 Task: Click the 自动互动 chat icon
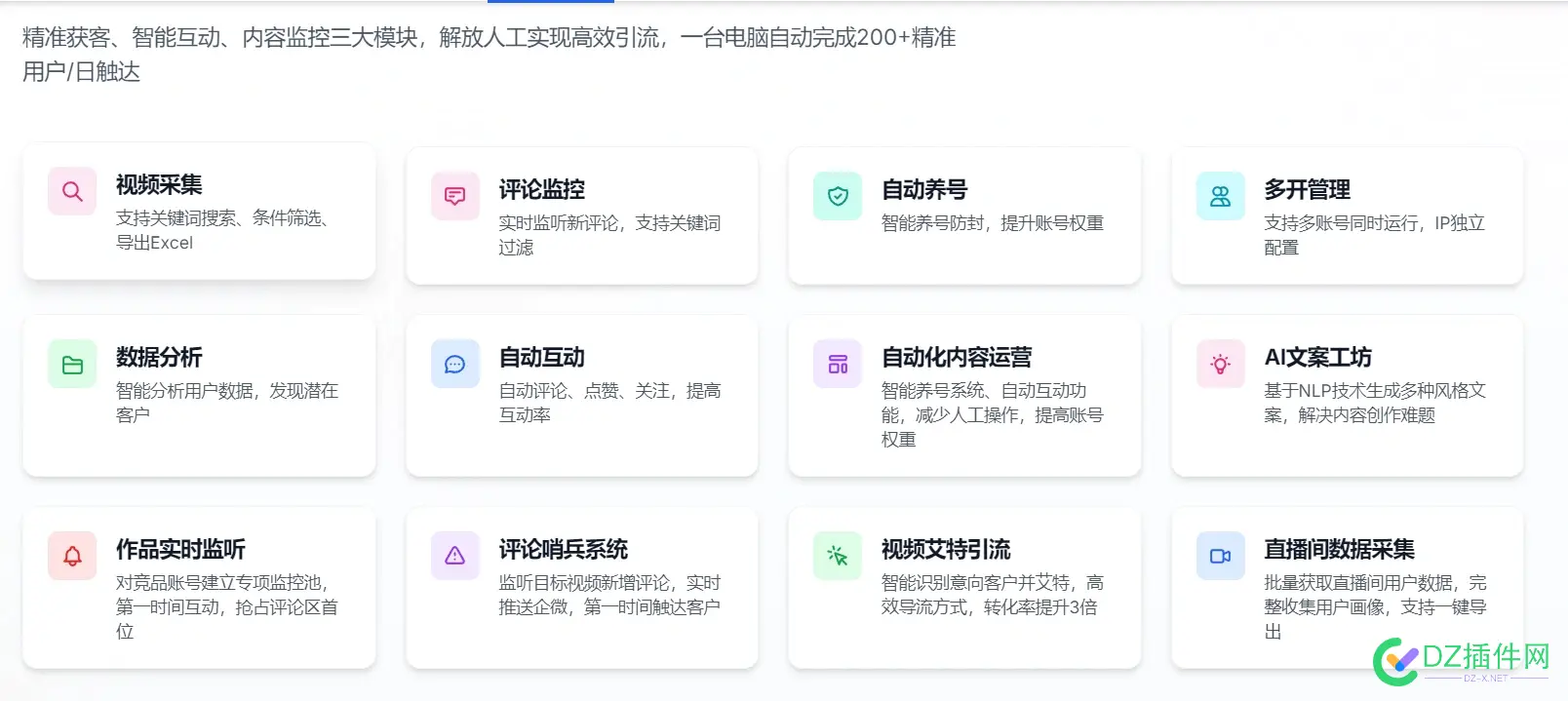pyautogui.click(x=453, y=363)
